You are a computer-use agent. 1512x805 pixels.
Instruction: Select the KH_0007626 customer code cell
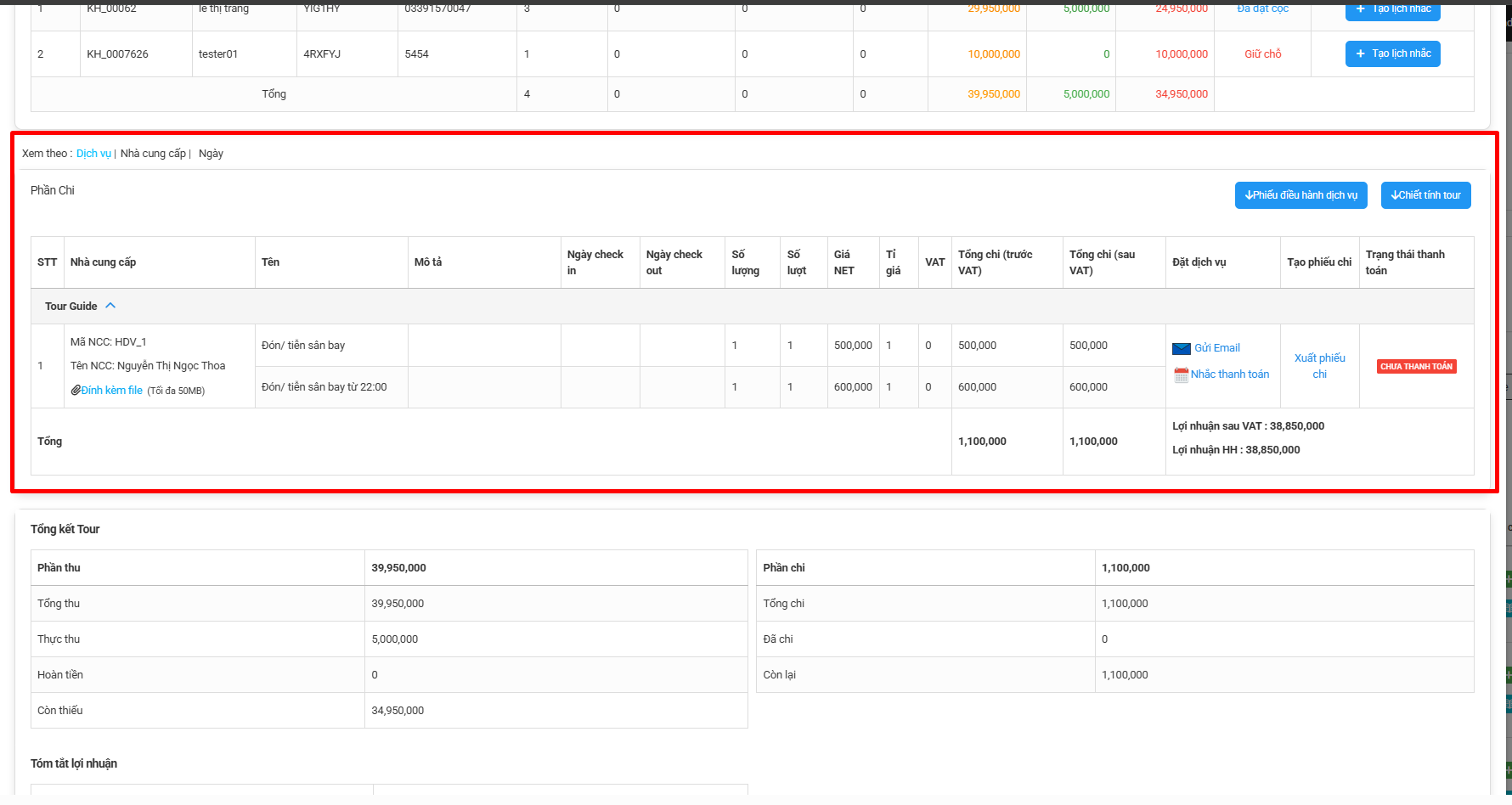117,53
